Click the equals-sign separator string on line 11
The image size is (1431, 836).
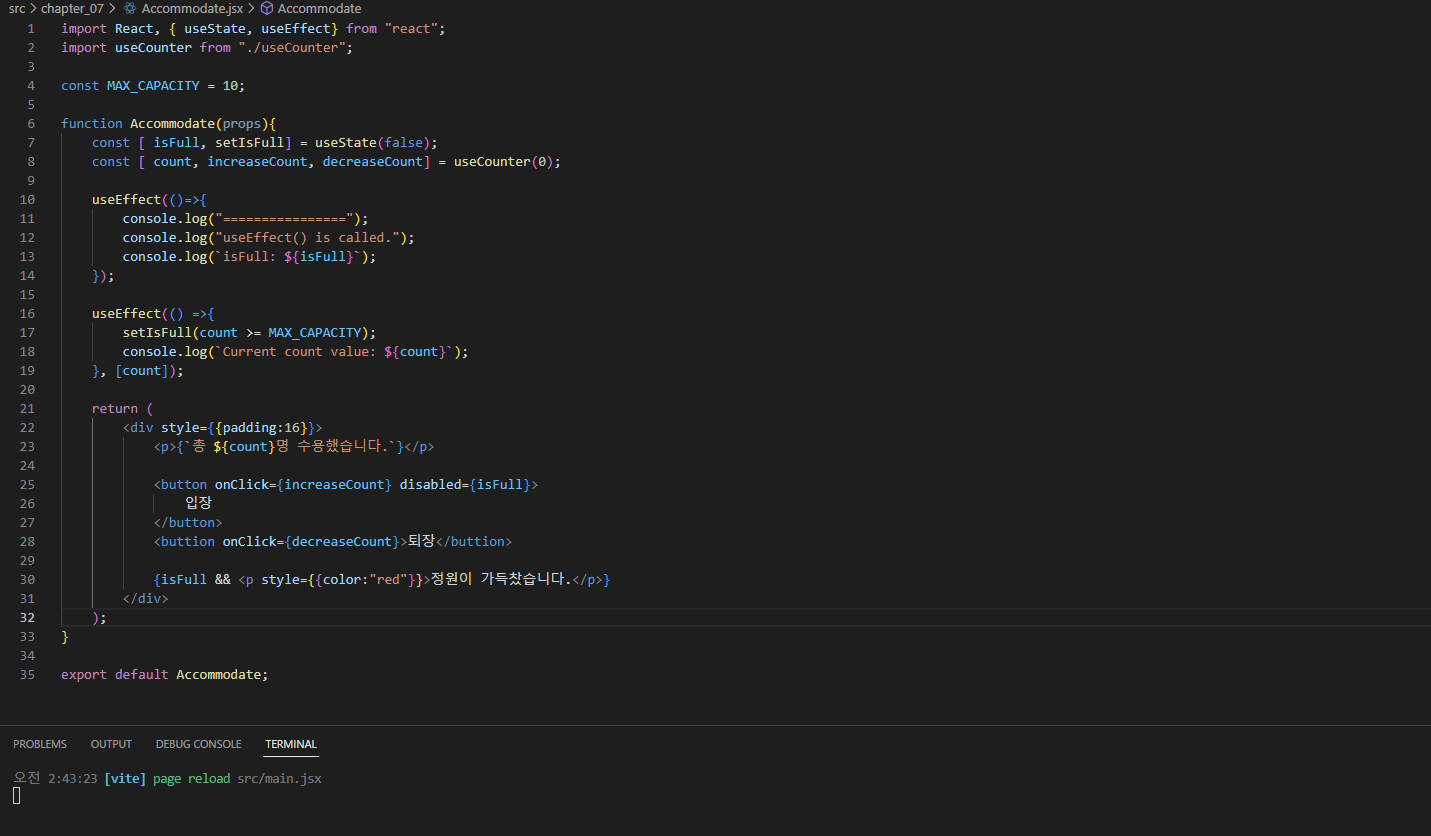pyautogui.click(x=287, y=219)
